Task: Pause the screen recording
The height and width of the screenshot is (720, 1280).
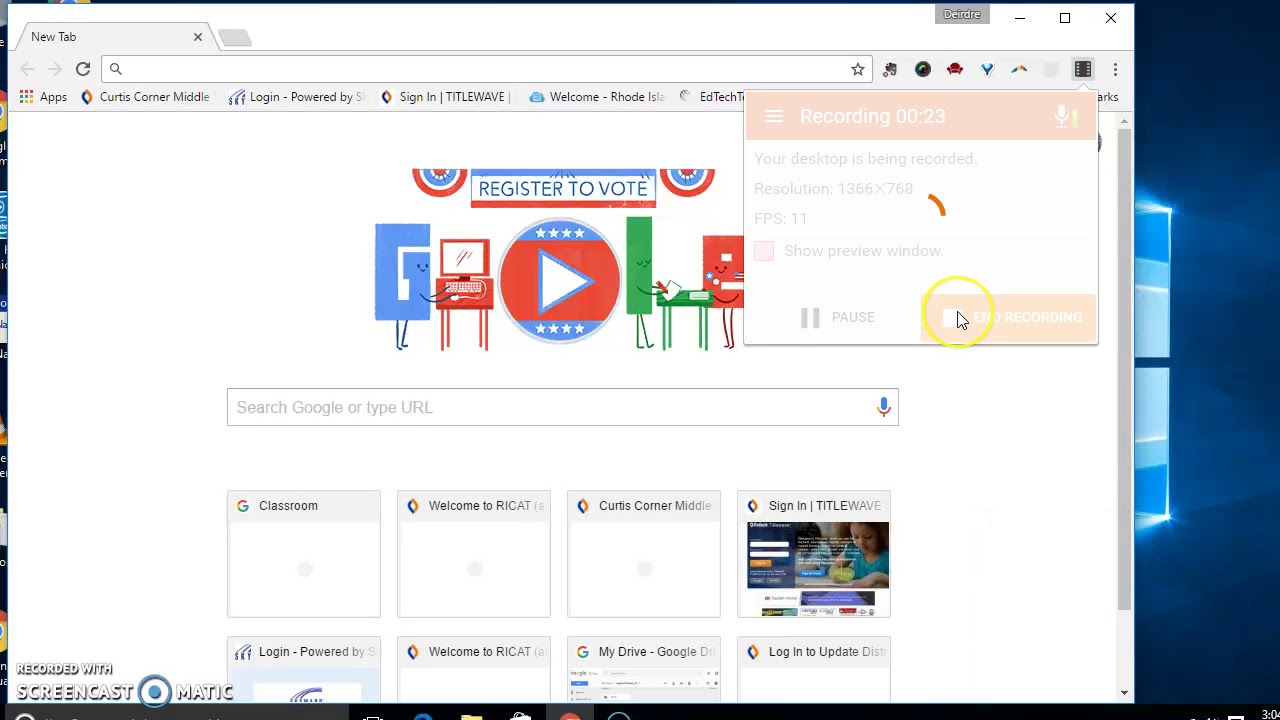Action: click(x=838, y=317)
